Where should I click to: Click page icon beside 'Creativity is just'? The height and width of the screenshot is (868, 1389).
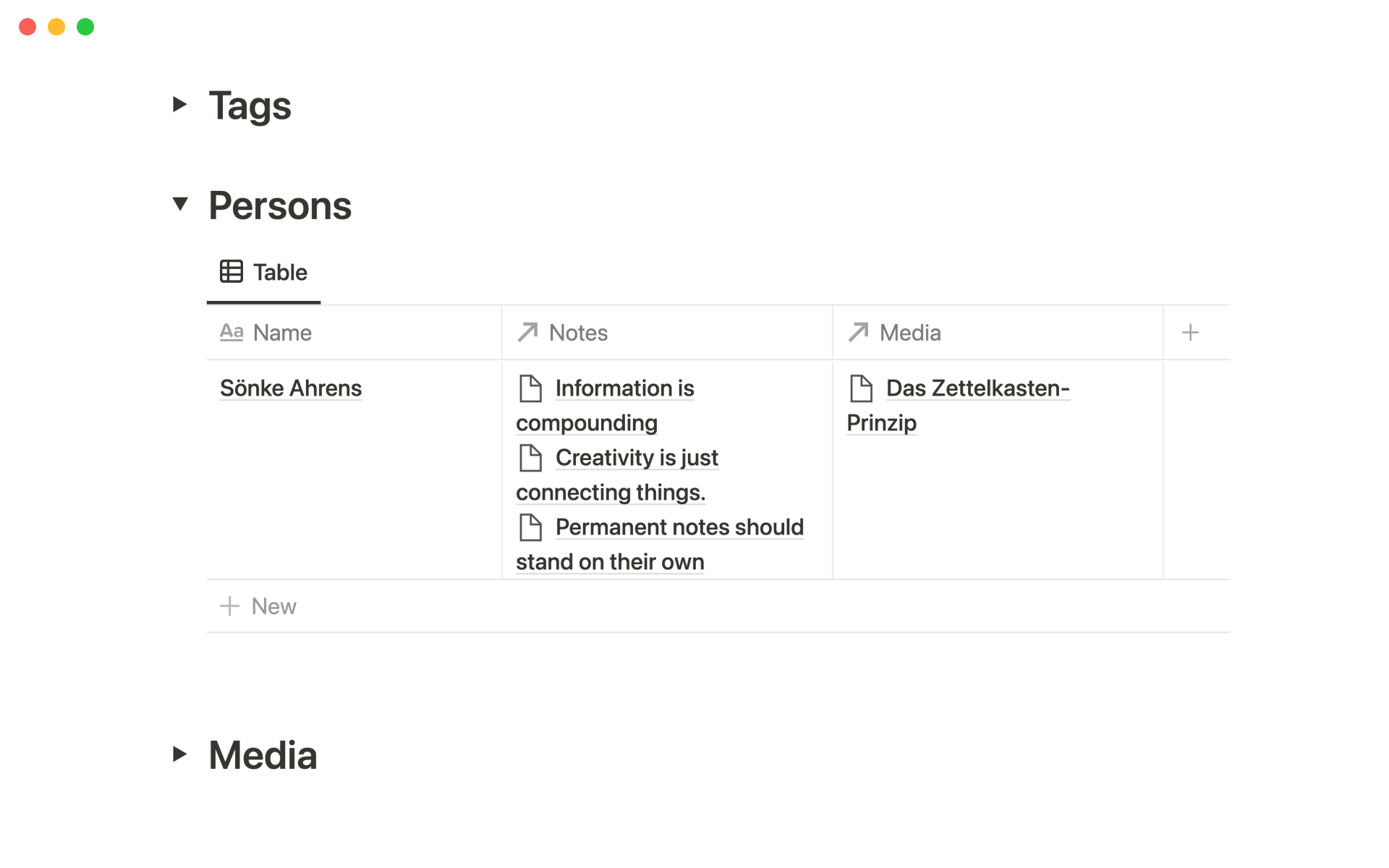pos(530,458)
